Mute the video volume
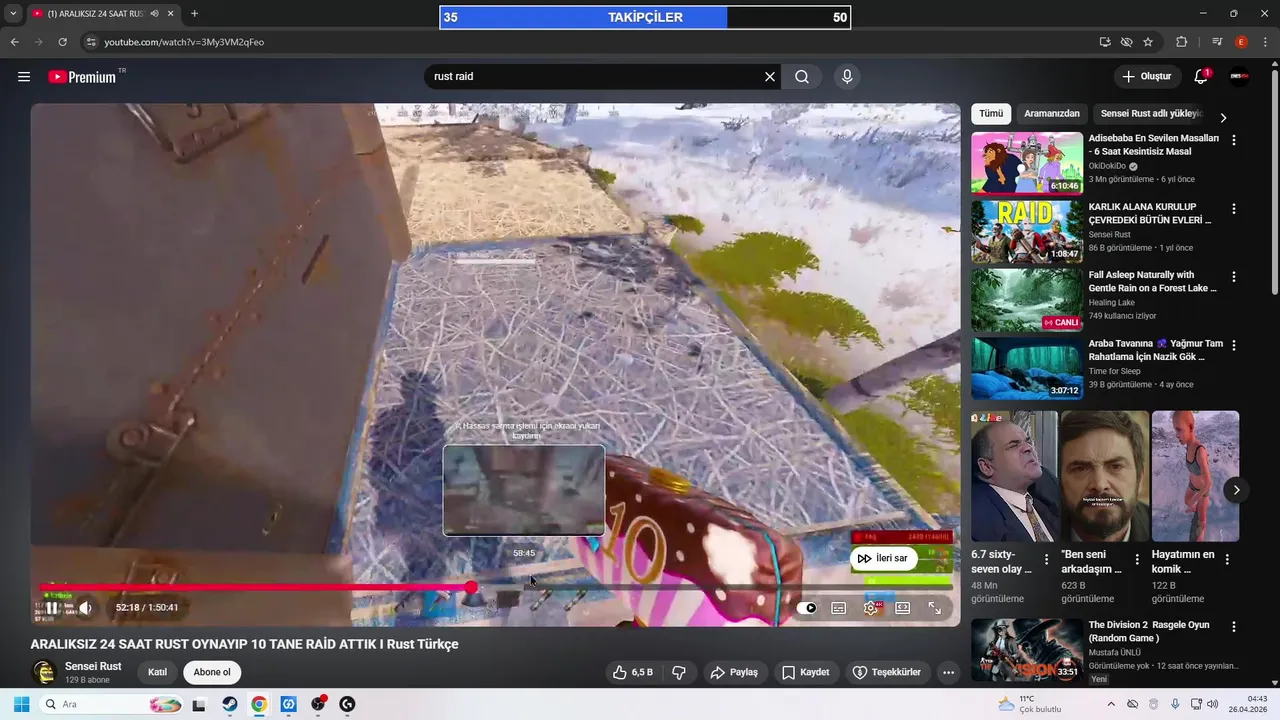 [x=86, y=607]
